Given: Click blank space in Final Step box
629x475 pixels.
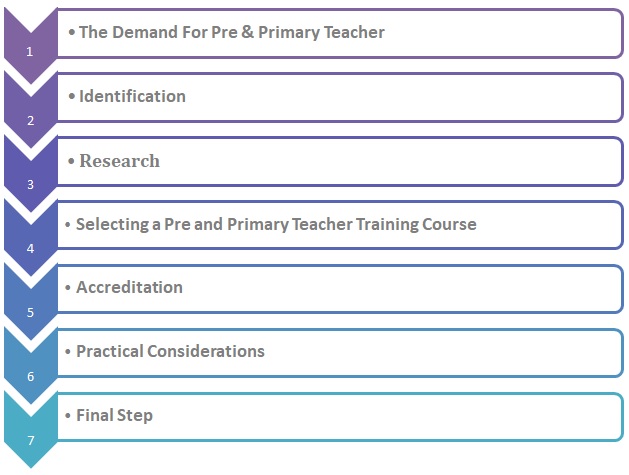Looking at the screenshot, I should pyautogui.click(x=401, y=417).
